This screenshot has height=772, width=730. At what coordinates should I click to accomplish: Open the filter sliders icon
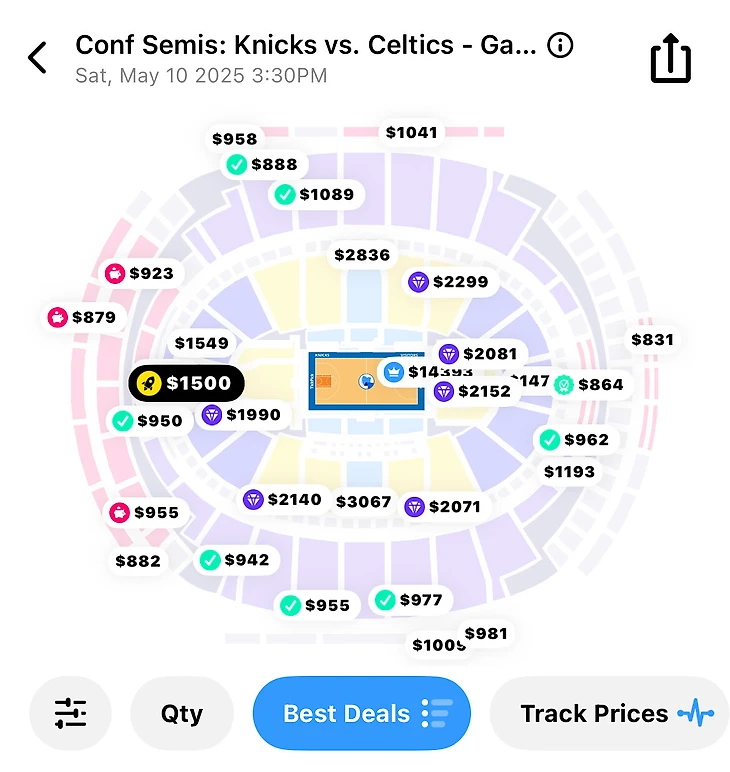click(70, 713)
